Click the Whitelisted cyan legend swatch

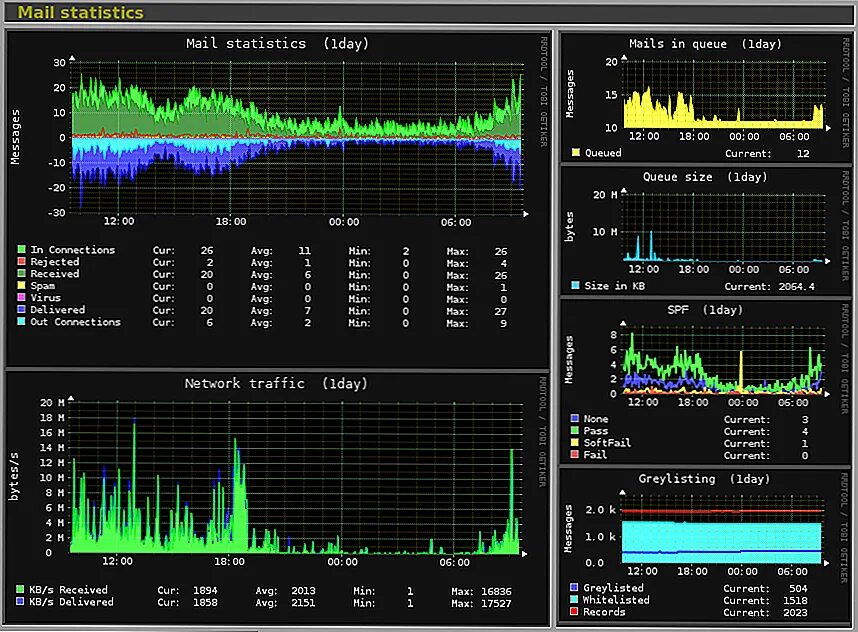[x=574, y=600]
